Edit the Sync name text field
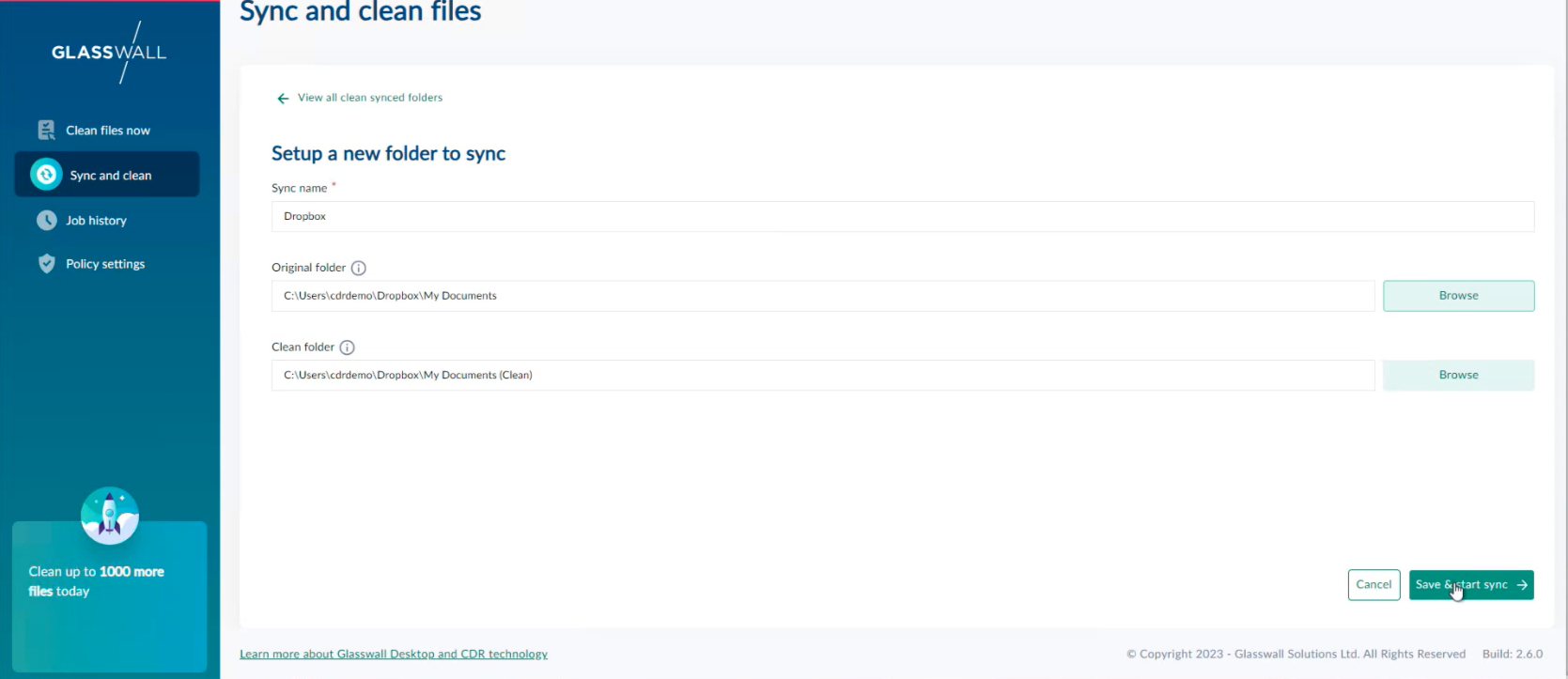This screenshot has width=1568, height=679. pos(902,216)
